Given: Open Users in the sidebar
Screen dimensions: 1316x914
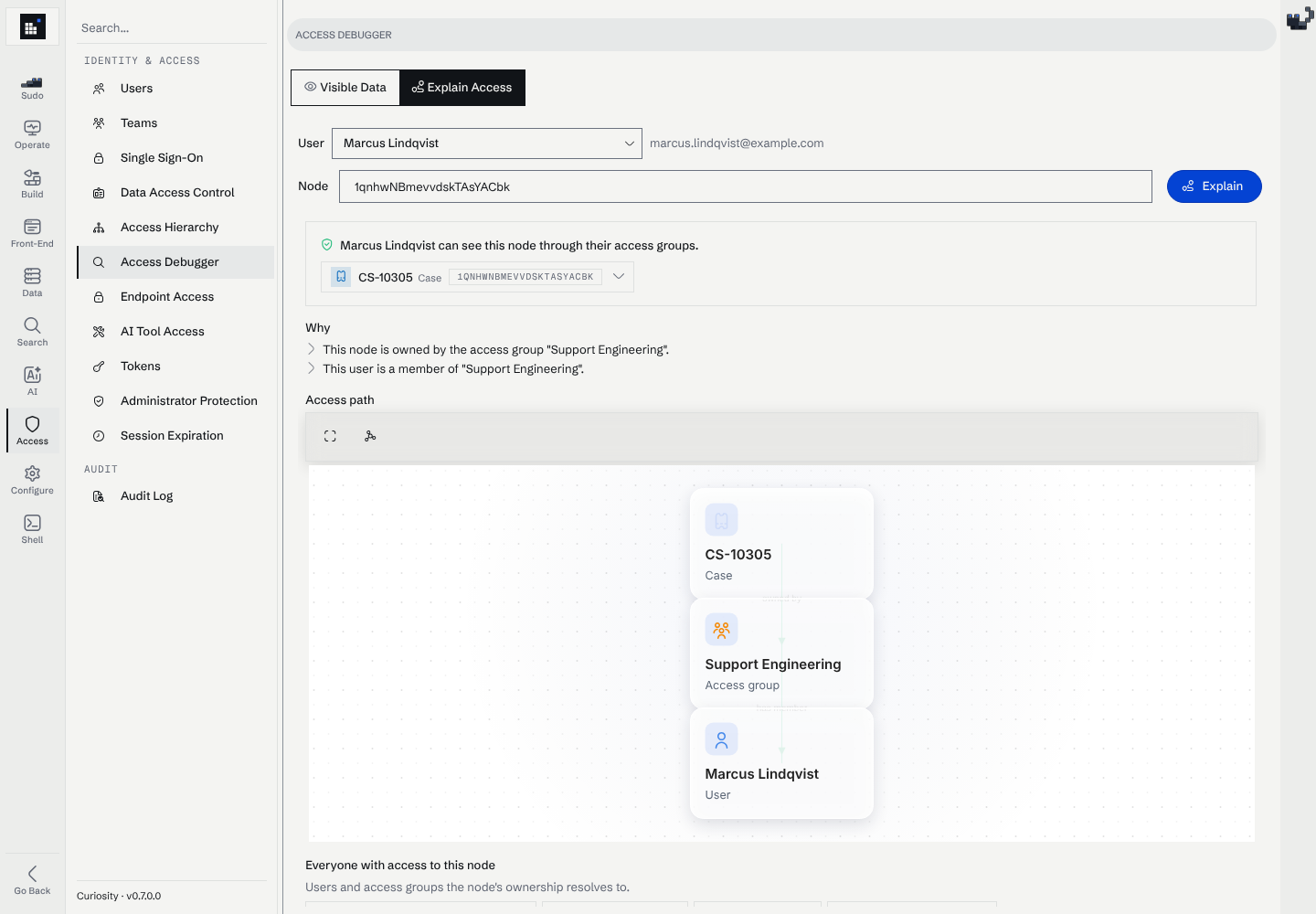Looking at the screenshot, I should 175,89.
